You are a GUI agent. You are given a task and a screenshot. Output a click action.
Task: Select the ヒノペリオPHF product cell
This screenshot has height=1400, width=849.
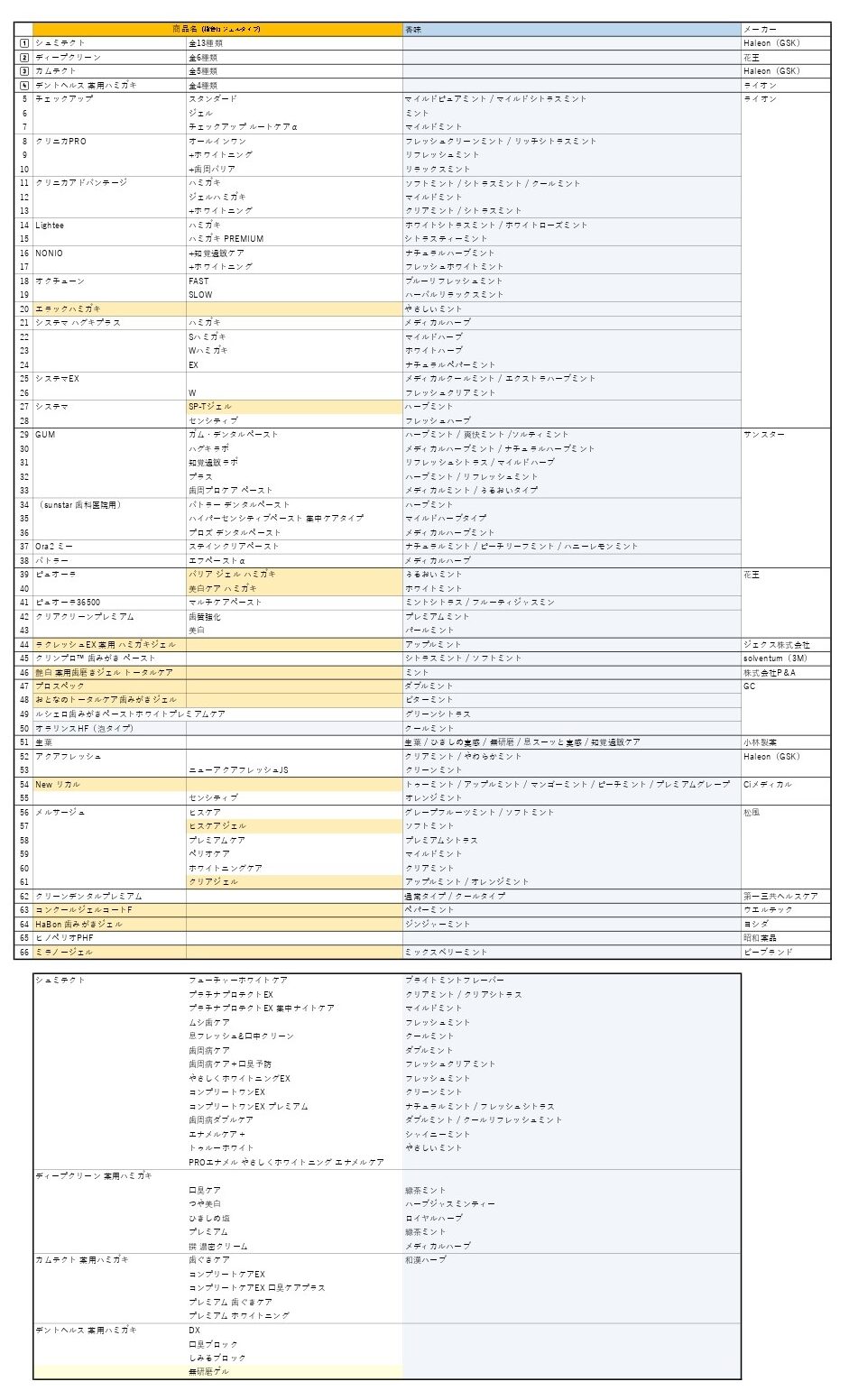point(110,938)
